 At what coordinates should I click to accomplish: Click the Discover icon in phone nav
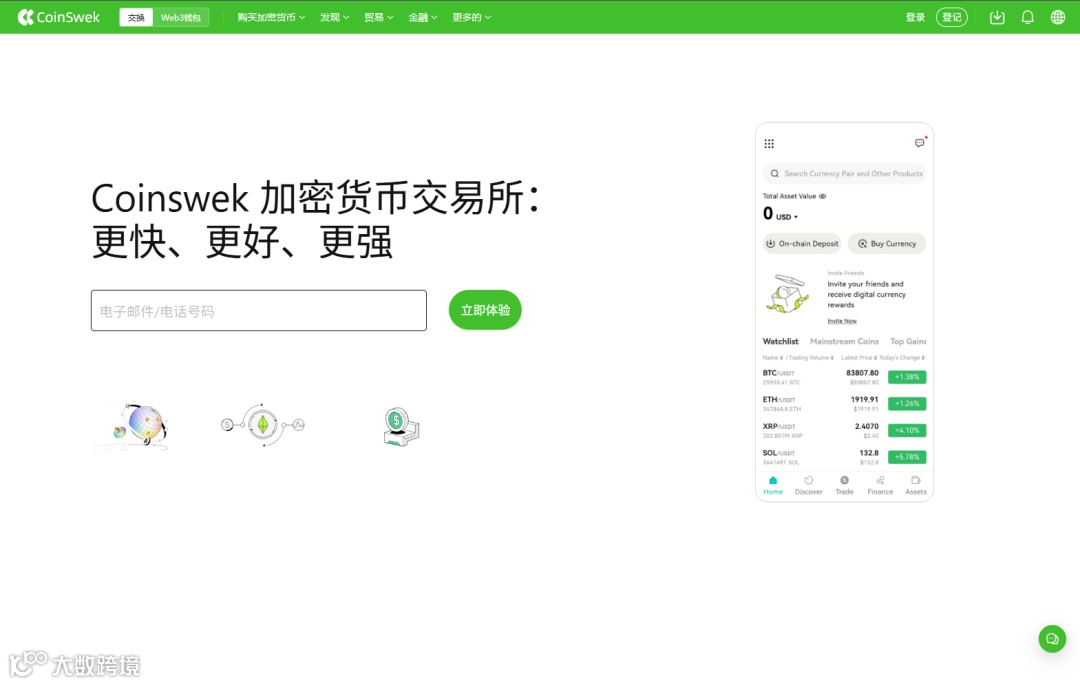tap(809, 481)
